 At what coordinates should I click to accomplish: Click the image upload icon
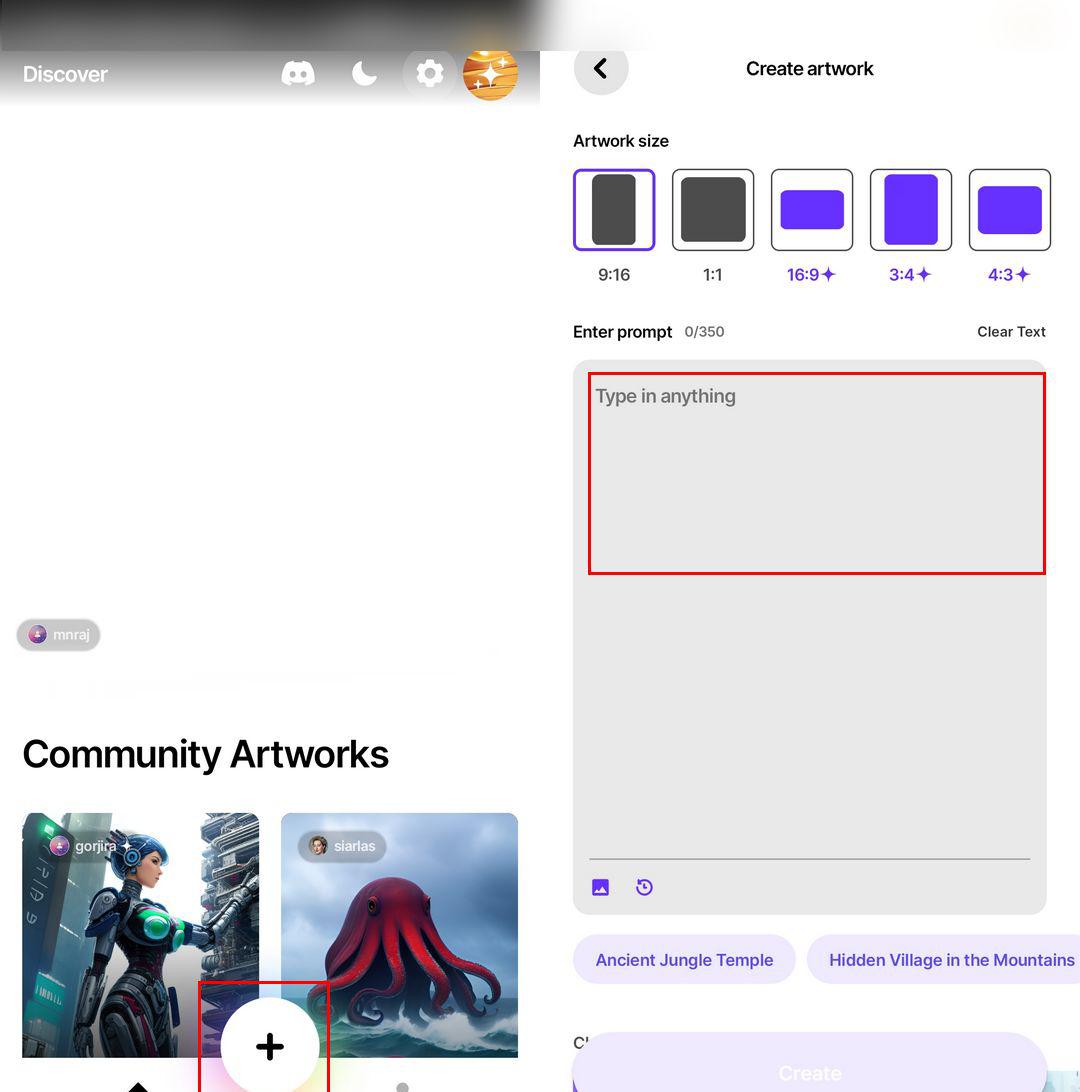coord(600,887)
